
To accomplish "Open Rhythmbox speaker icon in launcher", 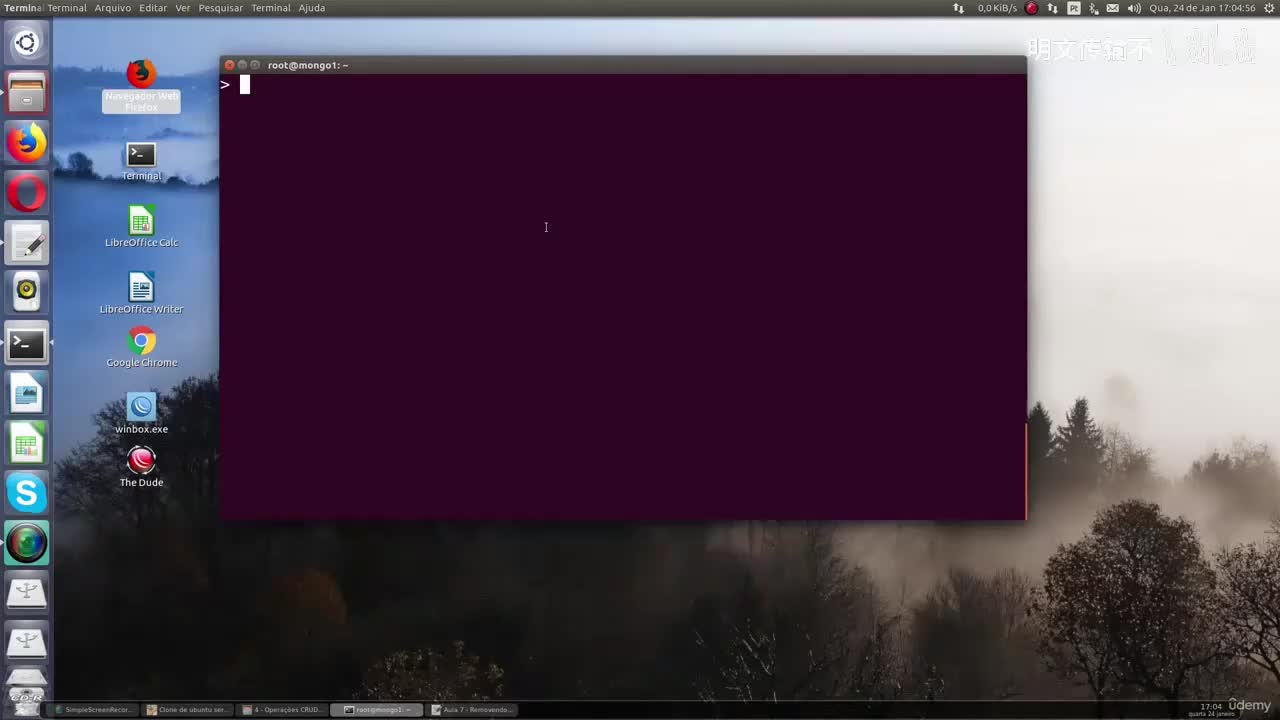I will pyautogui.click(x=26, y=293).
